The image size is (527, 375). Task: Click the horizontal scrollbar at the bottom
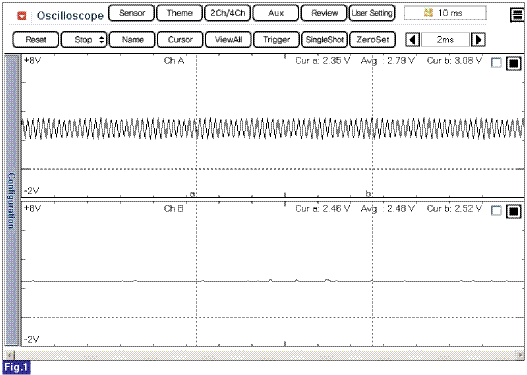(x=265, y=355)
